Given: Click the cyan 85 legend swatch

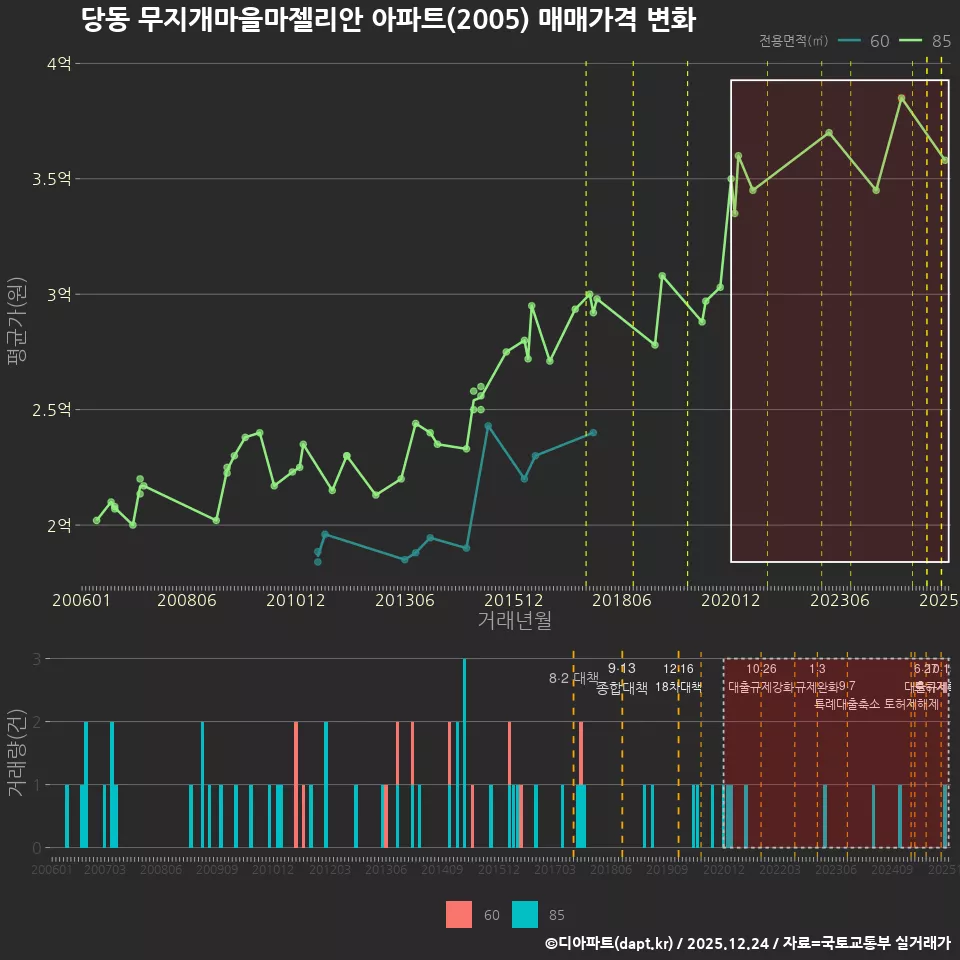Looking at the screenshot, I should pos(525,914).
